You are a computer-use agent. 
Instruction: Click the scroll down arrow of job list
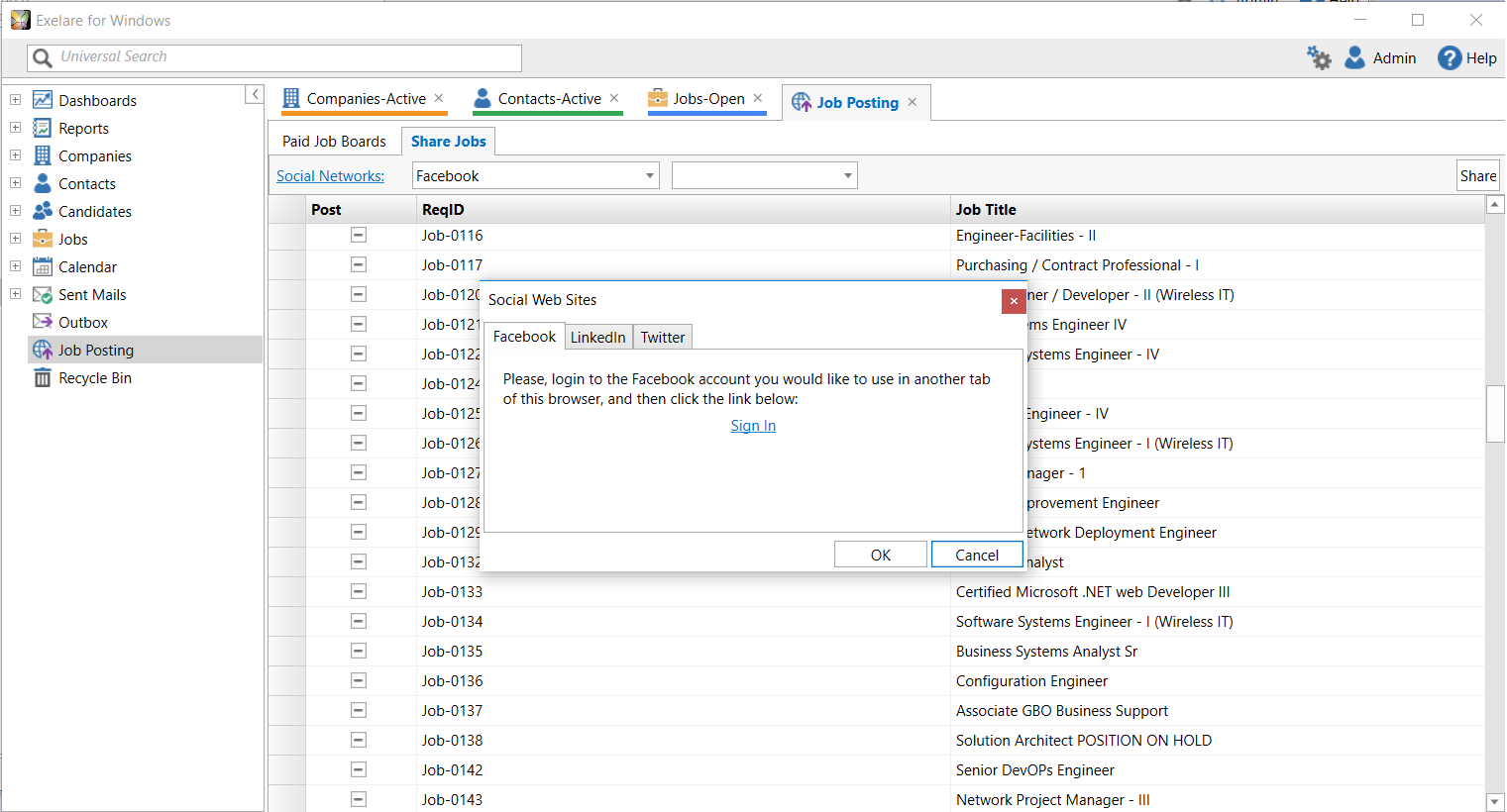[1495, 802]
